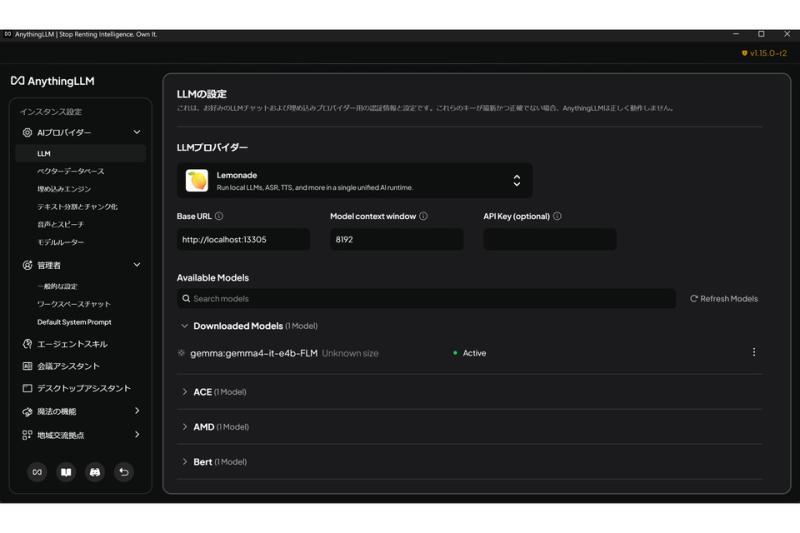Image resolution: width=800 pixels, height=533 pixels.
Task: Click the エージェントスキル icon
Action: tap(27, 344)
